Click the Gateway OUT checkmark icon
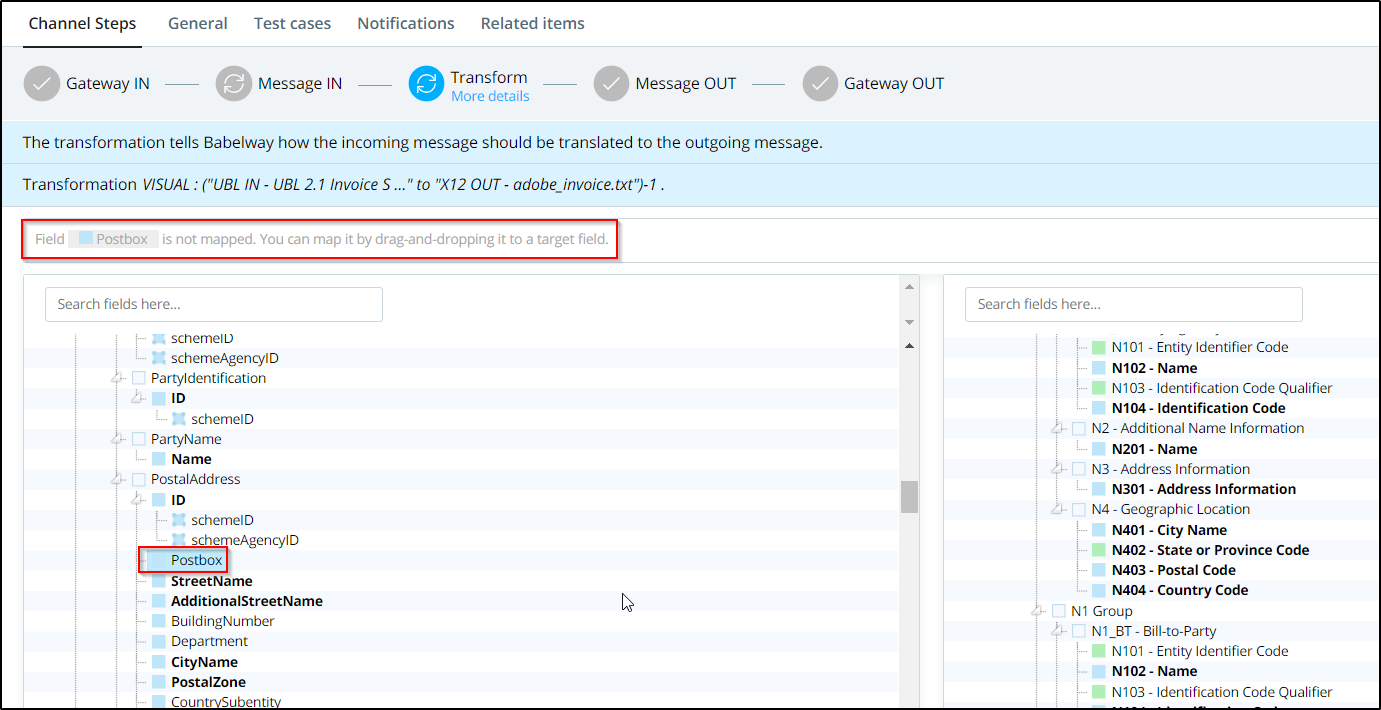This screenshot has width=1381, height=710. click(820, 84)
